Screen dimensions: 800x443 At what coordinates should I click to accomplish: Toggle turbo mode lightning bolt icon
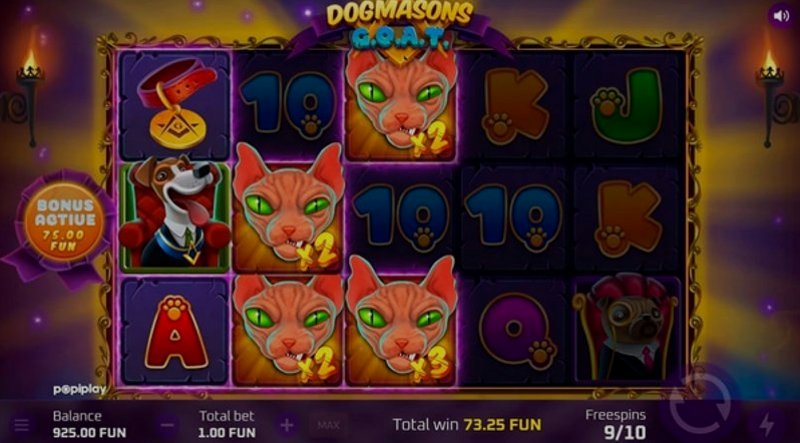[766, 424]
